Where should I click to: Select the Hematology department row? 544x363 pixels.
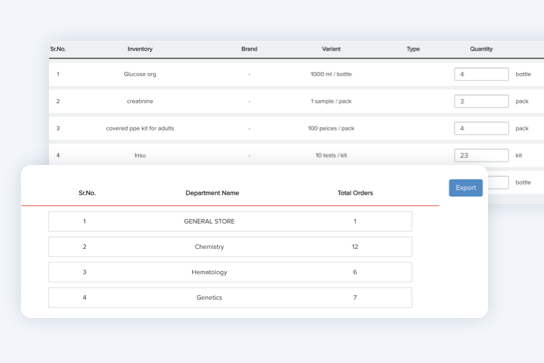pyautogui.click(x=230, y=272)
